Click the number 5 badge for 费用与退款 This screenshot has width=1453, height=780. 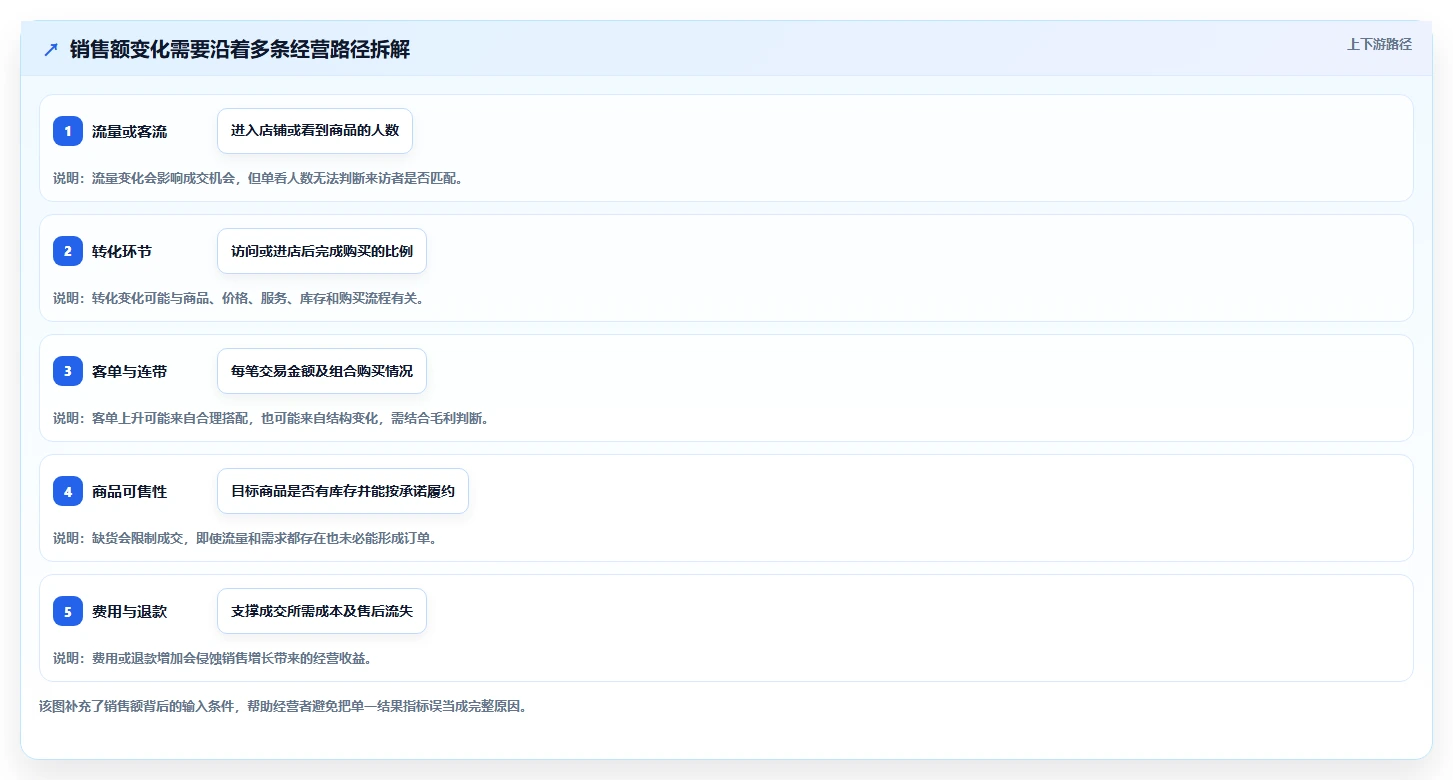pos(68,611)
